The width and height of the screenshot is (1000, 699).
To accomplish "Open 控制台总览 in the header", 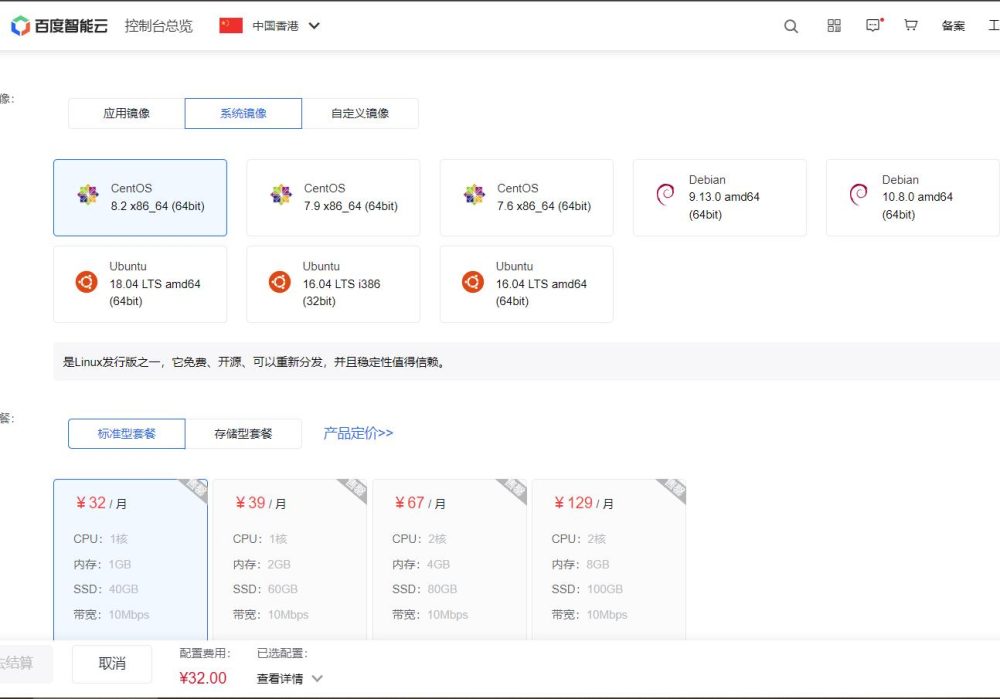I will coord(158,26).
